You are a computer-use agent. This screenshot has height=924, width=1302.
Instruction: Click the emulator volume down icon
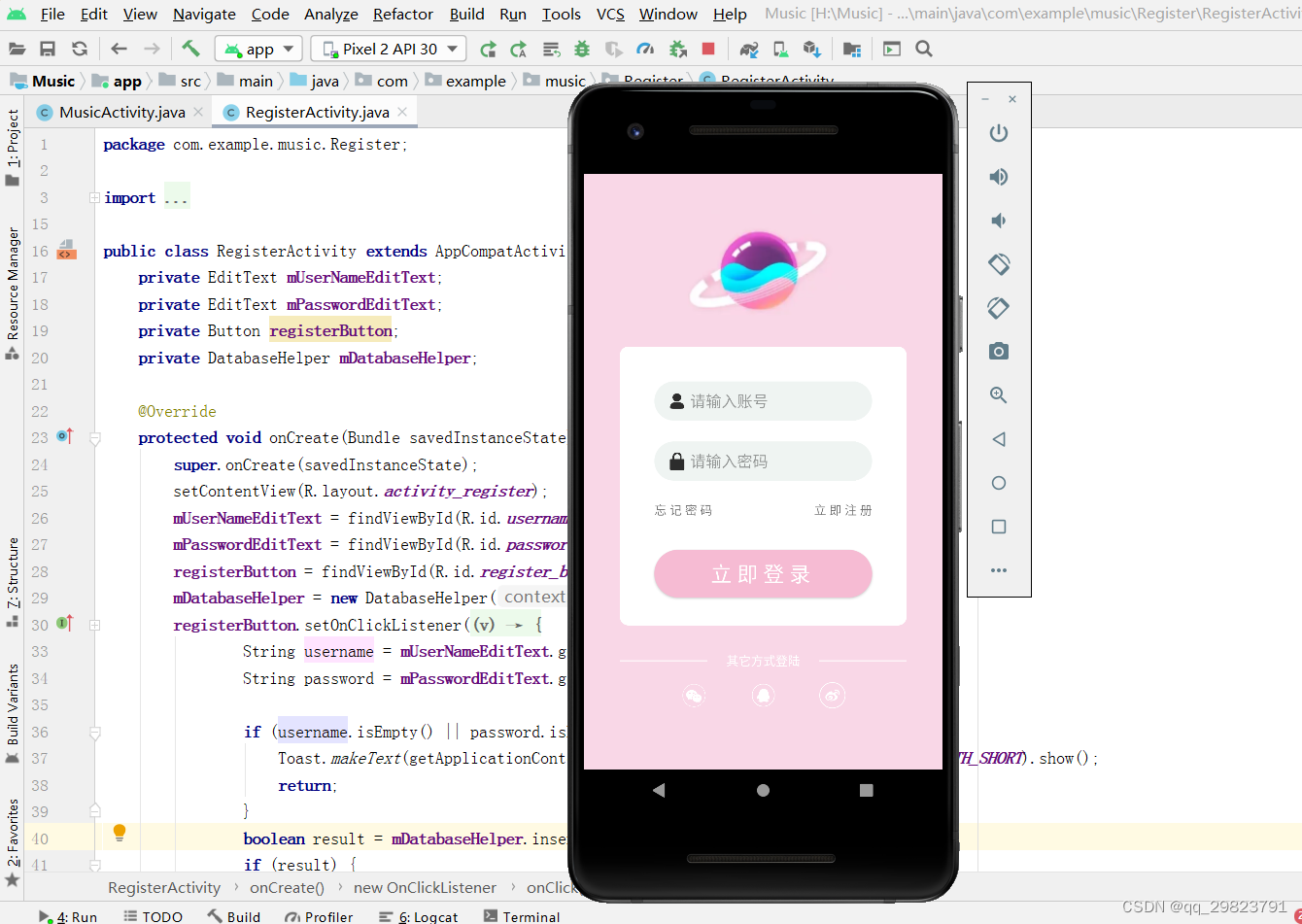pyautogui.click(x=999, y=221)
